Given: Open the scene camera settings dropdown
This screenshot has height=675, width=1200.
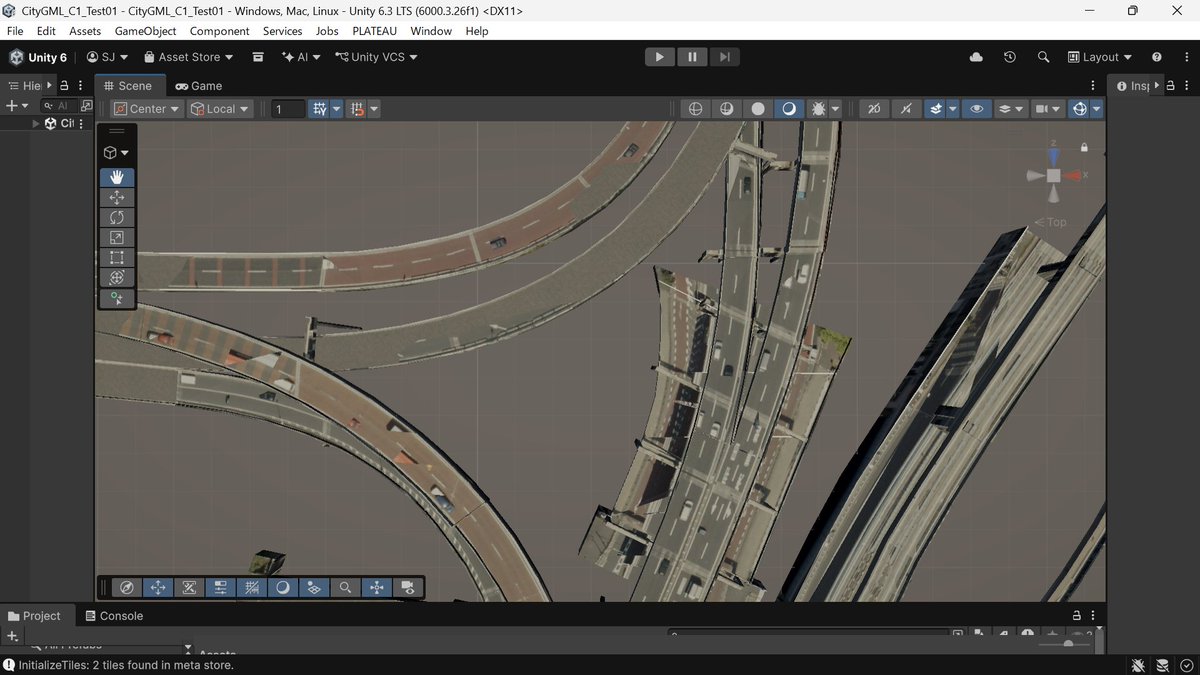Looking at the screenshot, I should 1047,109.
